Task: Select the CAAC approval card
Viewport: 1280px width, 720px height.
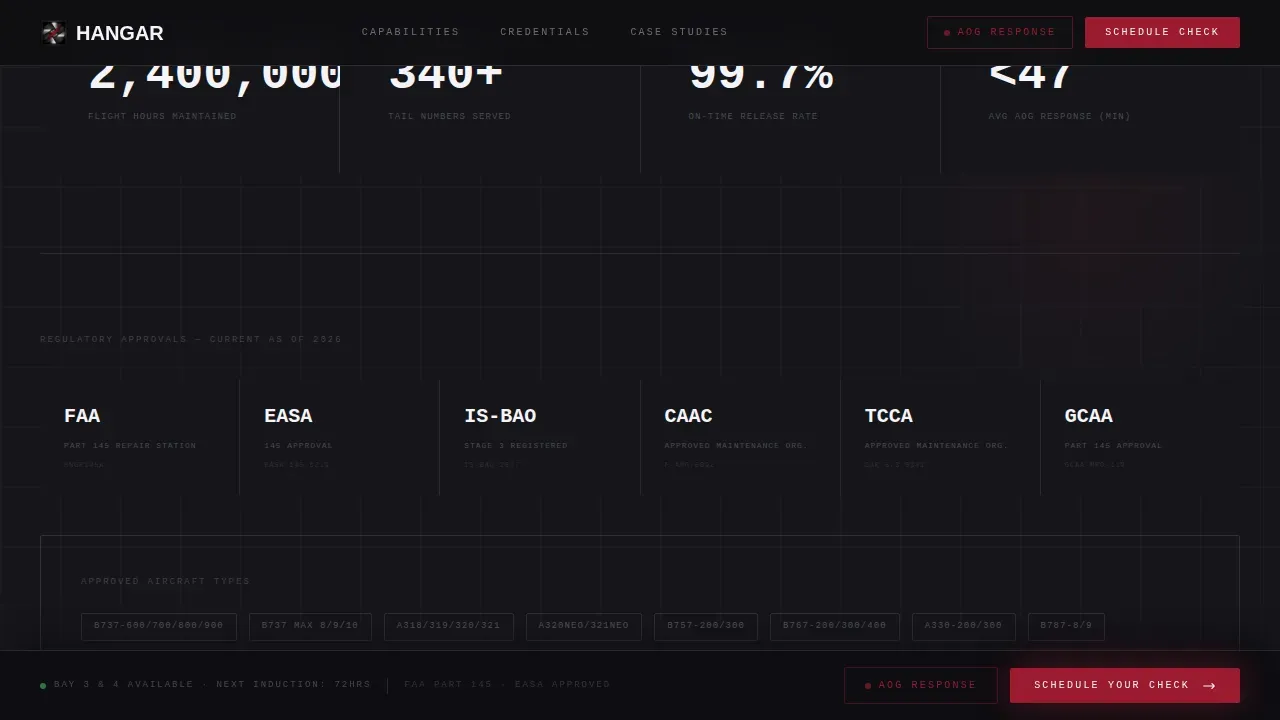Action: click(x=740, y=438)
